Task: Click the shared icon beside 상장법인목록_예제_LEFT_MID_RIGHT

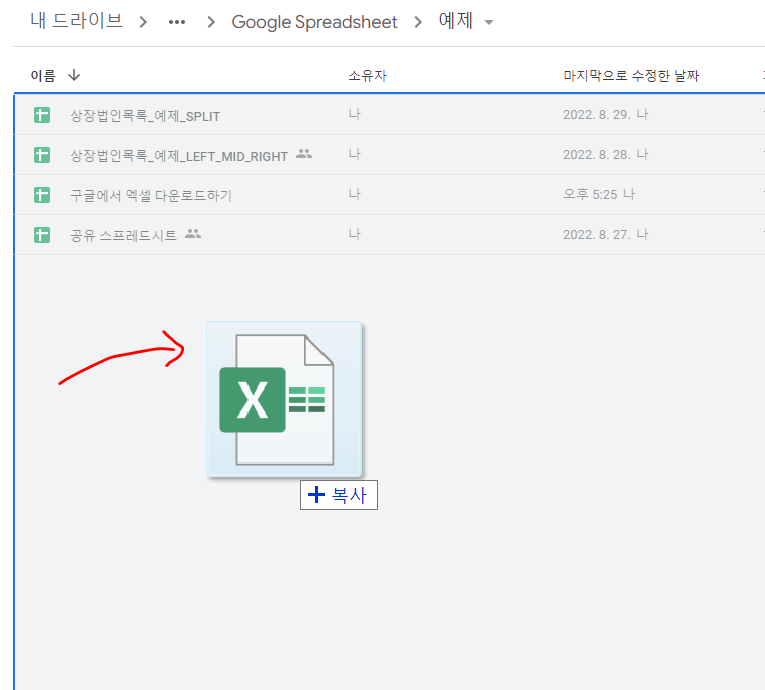Action: [x=304, y=154]
